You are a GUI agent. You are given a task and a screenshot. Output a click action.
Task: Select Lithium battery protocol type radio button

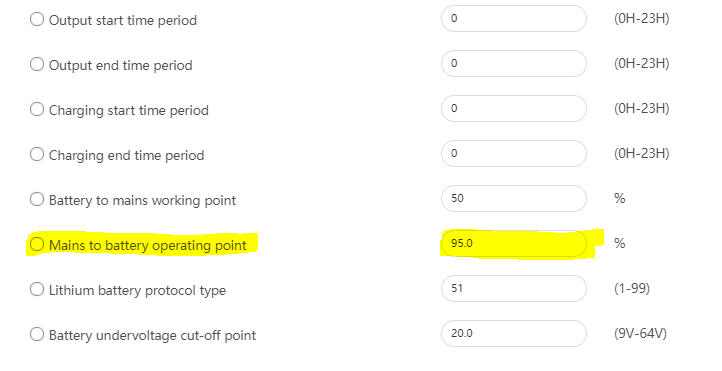click(37, 289)
